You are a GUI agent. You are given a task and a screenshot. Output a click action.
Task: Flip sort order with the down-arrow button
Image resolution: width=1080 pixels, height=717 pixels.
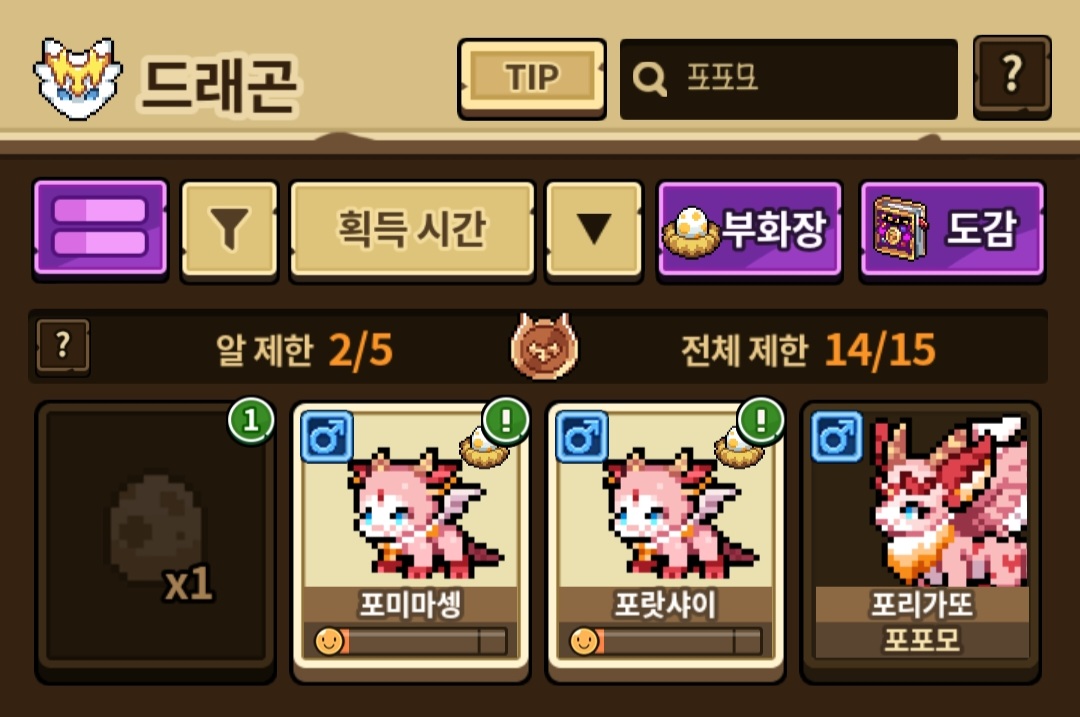coord(594,230)
